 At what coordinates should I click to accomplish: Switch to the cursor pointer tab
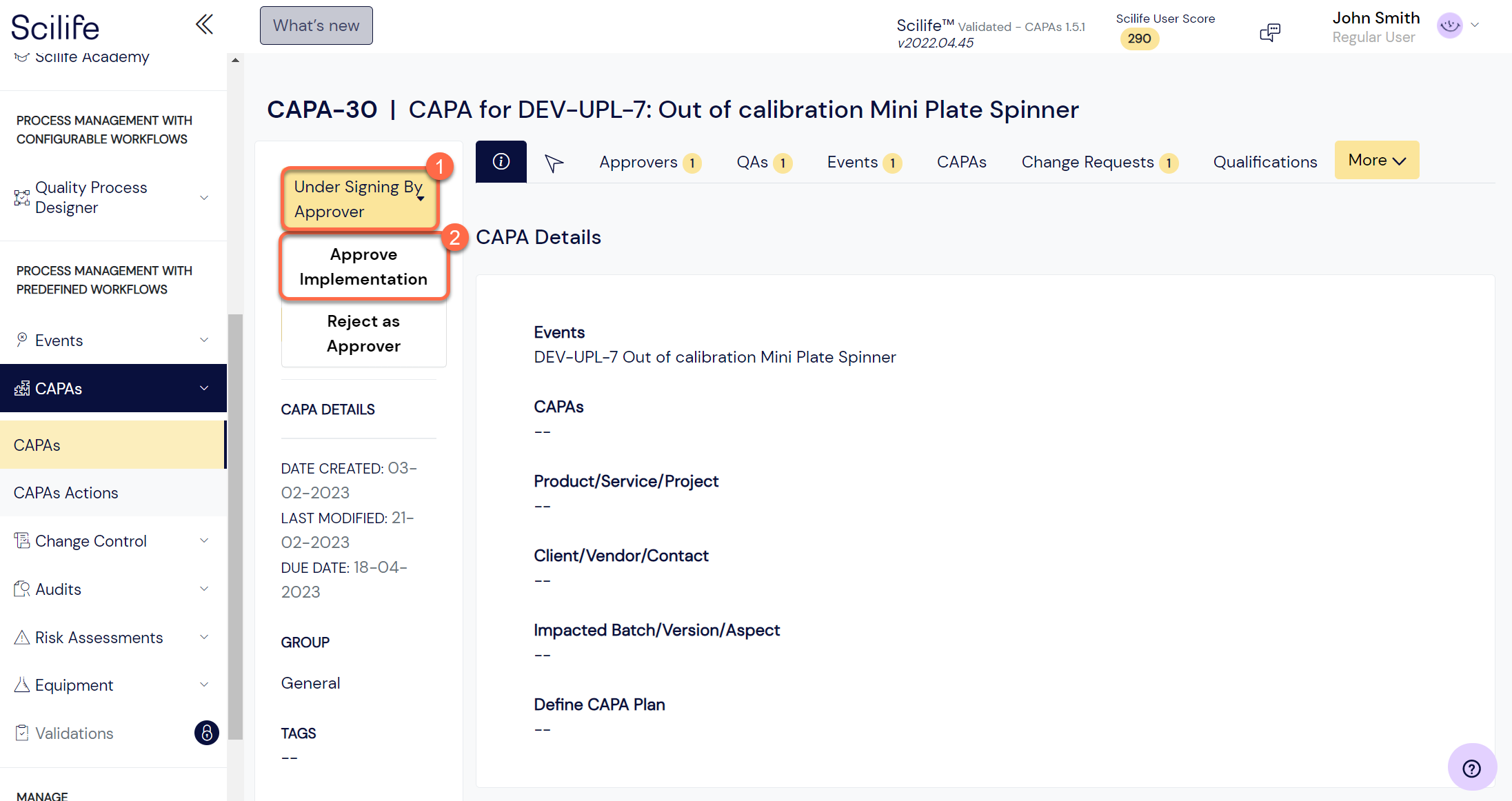click(x=554, y=163)
